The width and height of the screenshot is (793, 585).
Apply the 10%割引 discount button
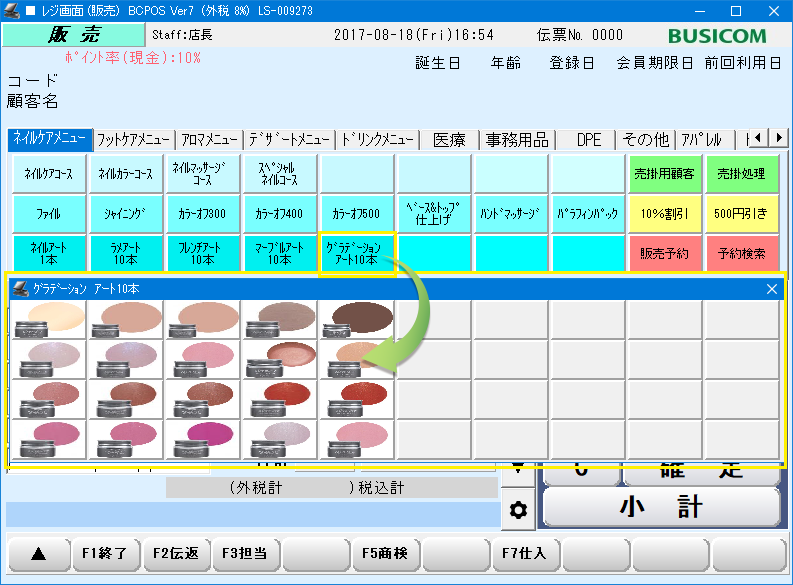coord(665,213)
